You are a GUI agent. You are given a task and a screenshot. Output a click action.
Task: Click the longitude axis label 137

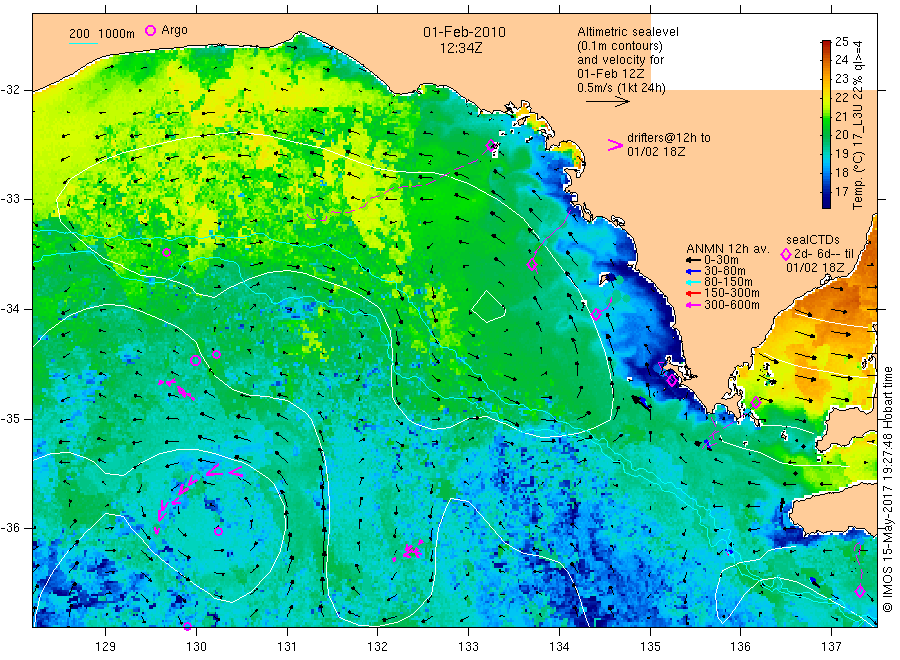(x=831, y=647)
